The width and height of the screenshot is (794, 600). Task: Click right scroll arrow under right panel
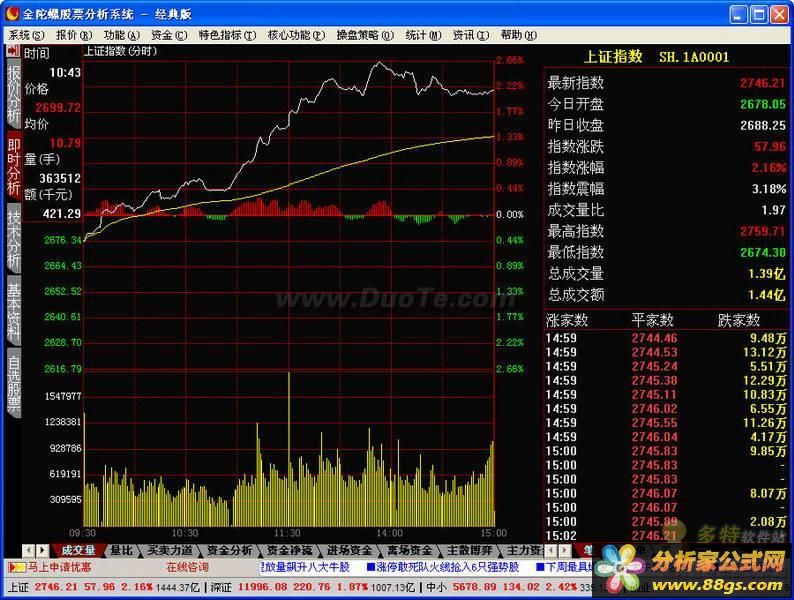pyautogui.click(x=564, y=550)
